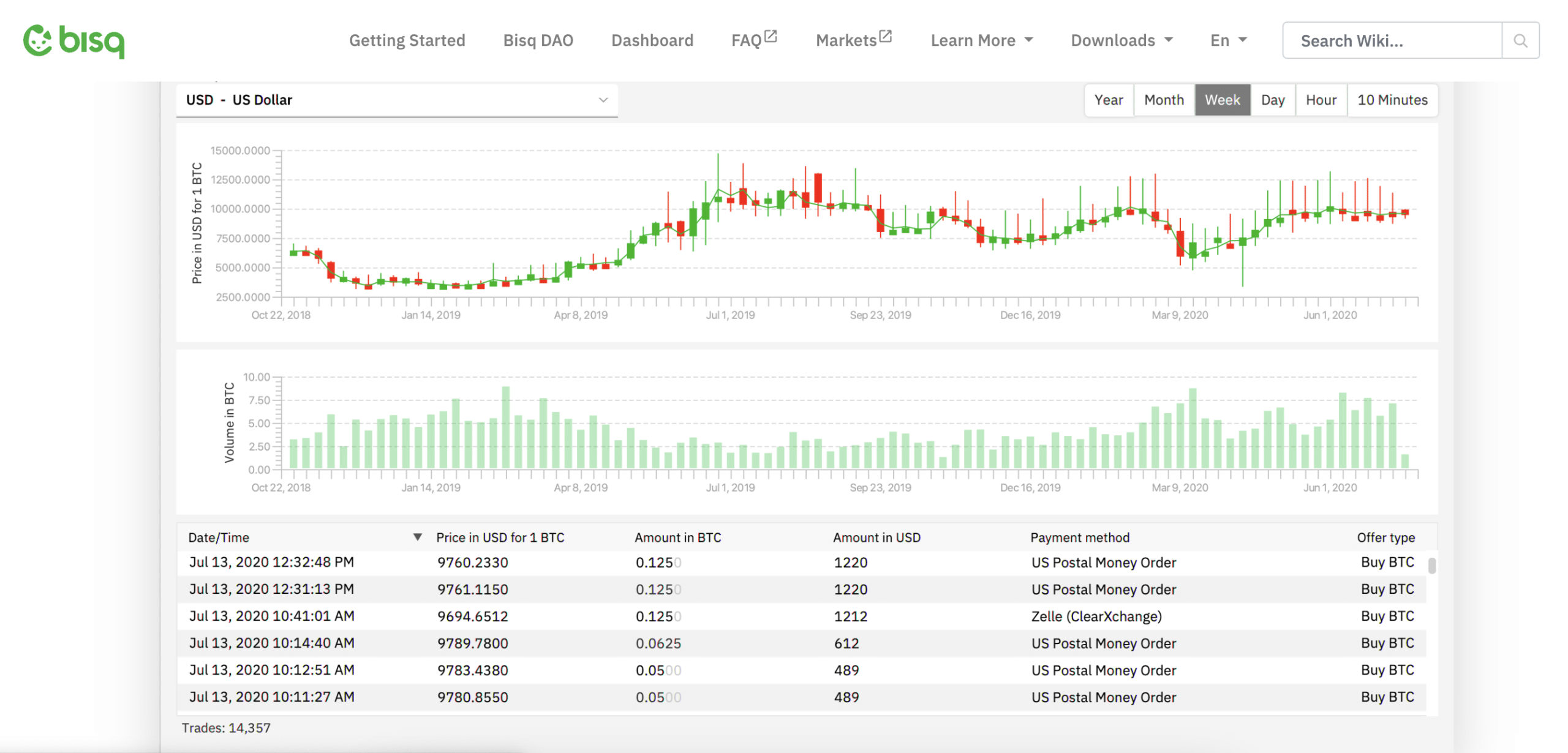Open the Getting Started page
Viewport: 1568px width, 753px height.
tap(407, 40)
